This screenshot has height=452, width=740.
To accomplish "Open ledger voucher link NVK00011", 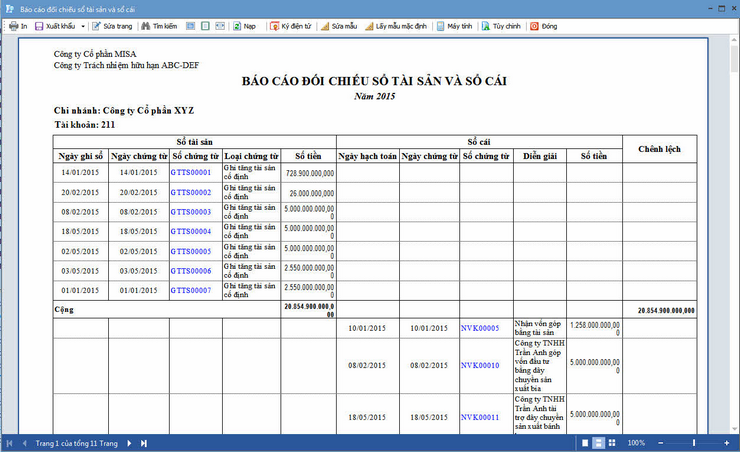I will pos(480,417).
